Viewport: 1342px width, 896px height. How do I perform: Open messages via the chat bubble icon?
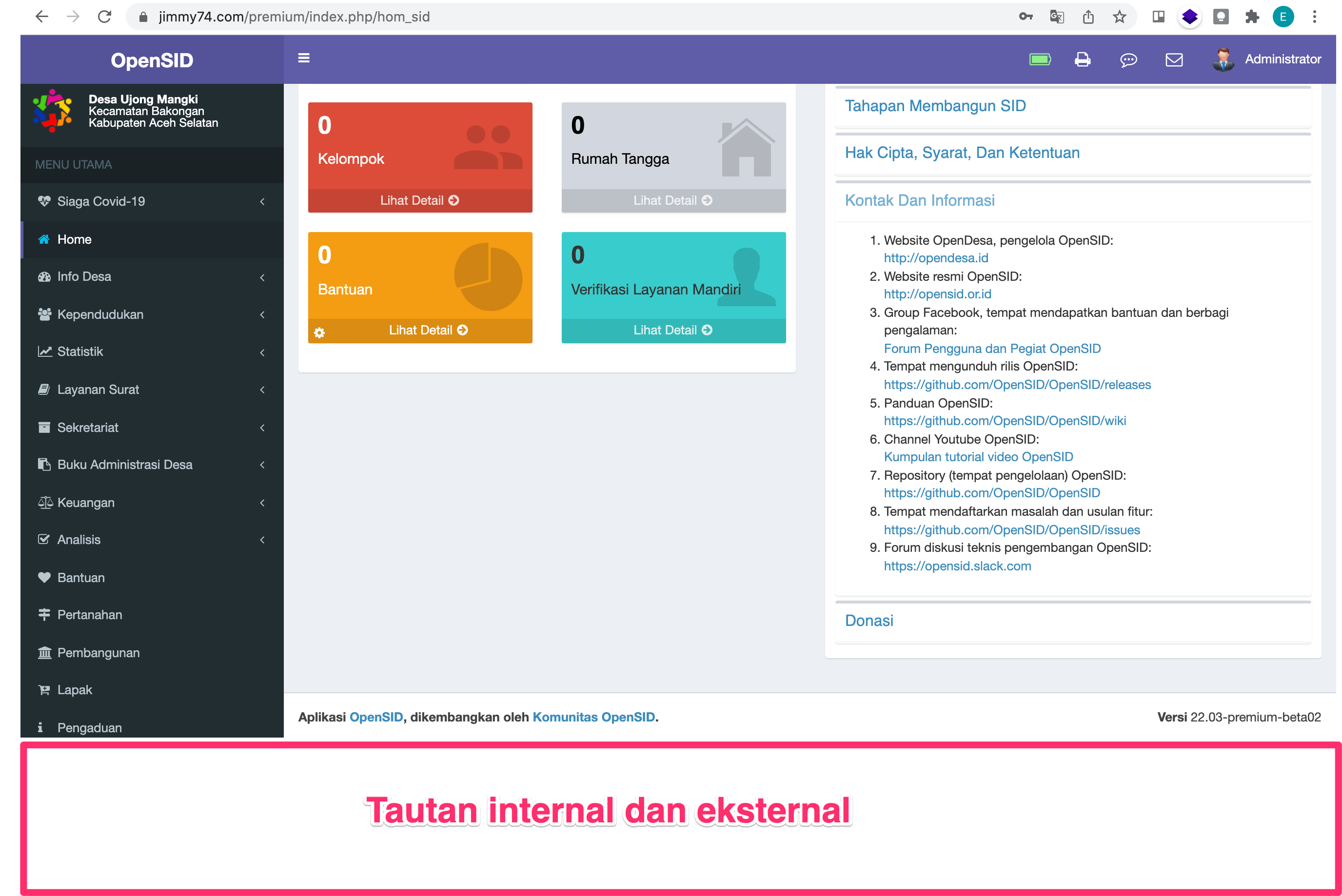click(x=1129, y=59)
